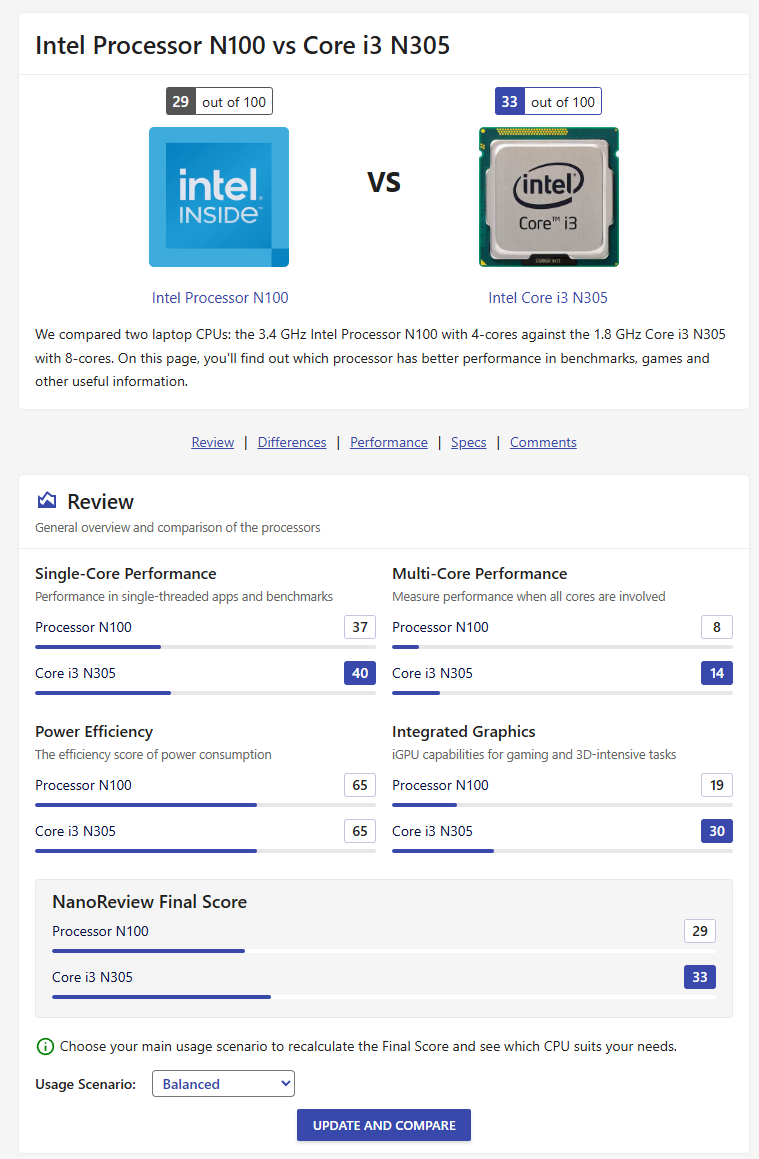The height and width of the screenshot is (1159, 759).
Task: Open the Intel Core i3 N305 link
Action: 548,297
